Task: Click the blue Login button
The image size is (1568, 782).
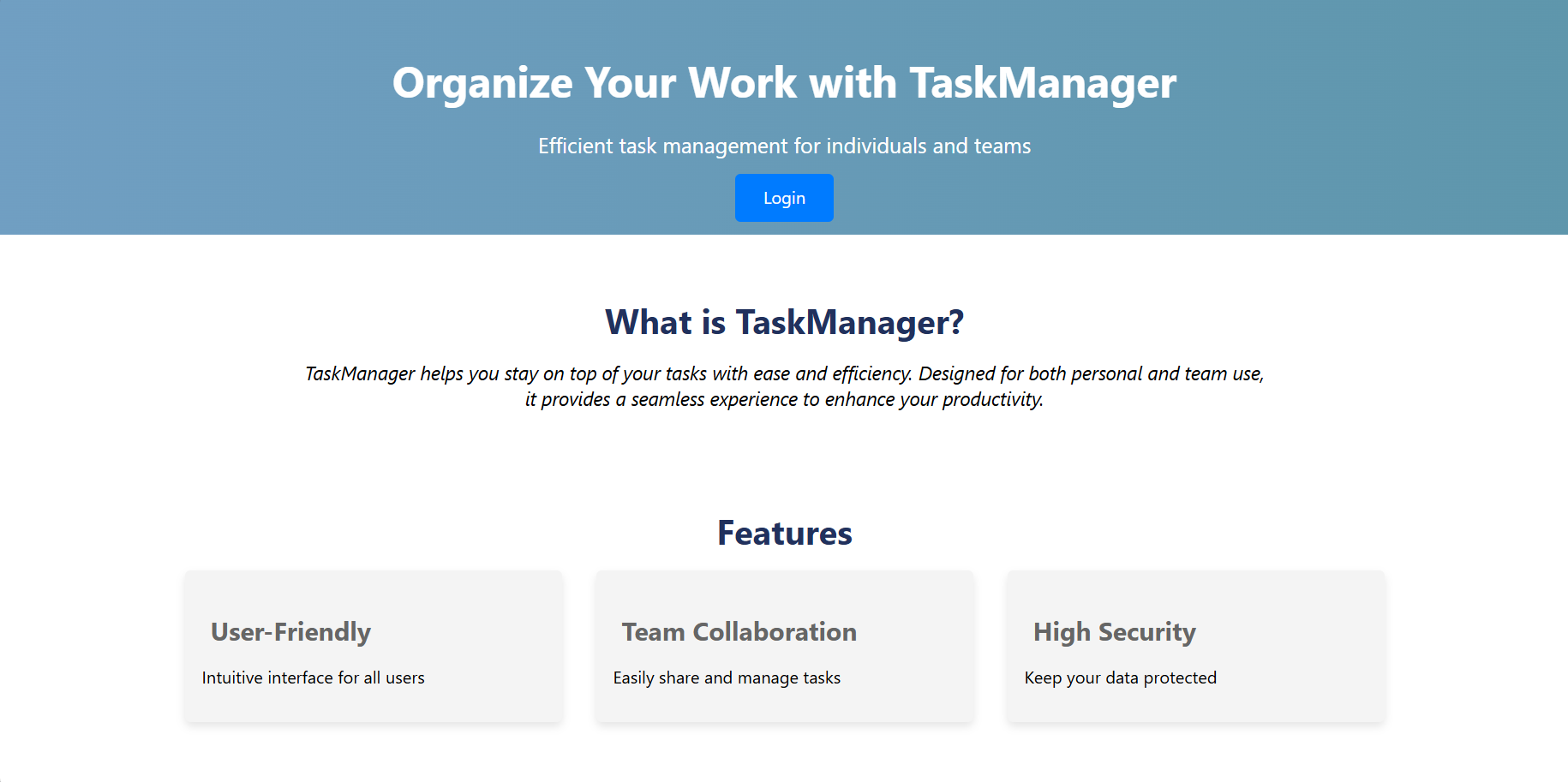Action: [x=784, y=198]
